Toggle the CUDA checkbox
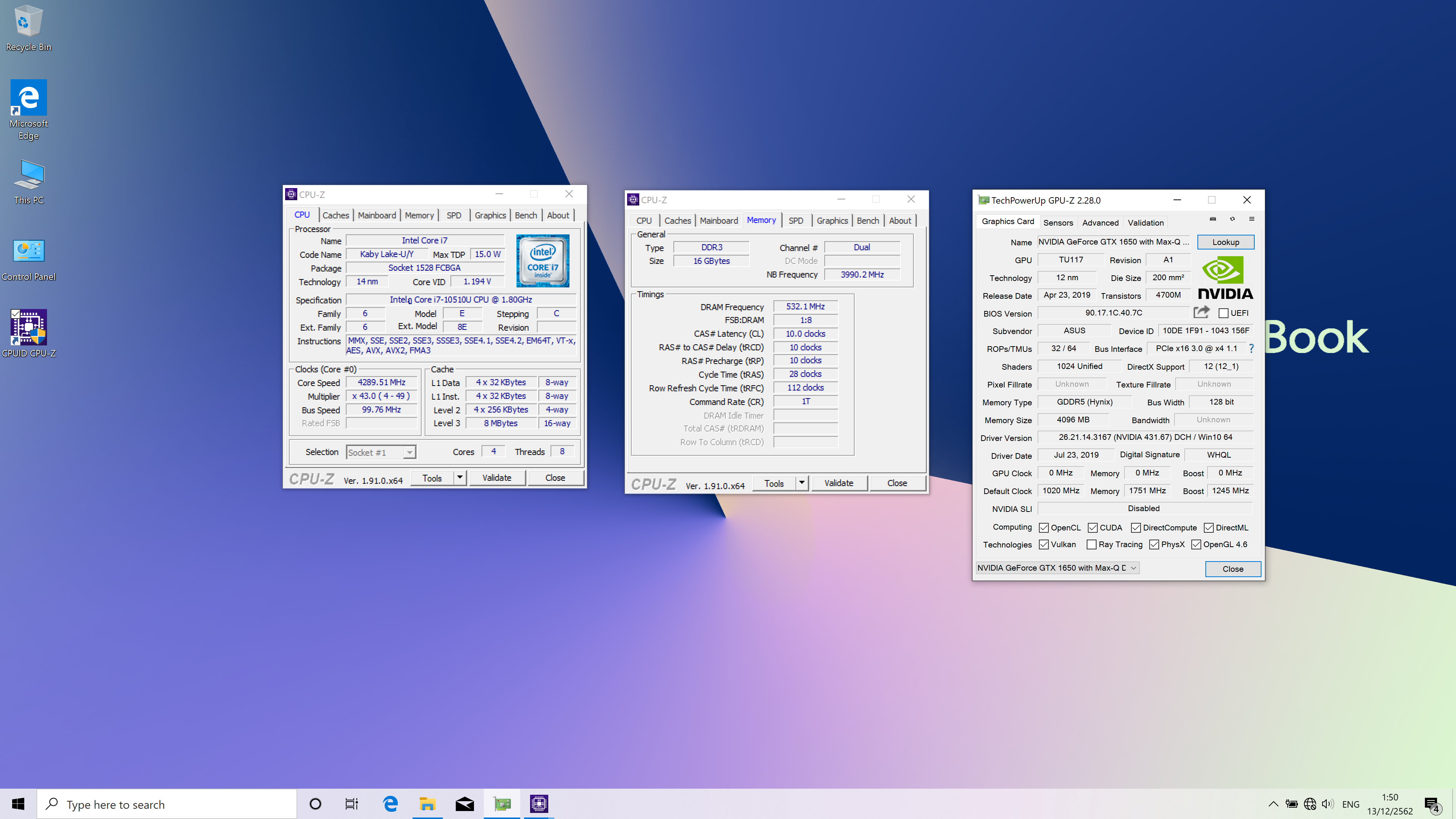Screen dimensions: 1456x819 [x=1092, y=527]
